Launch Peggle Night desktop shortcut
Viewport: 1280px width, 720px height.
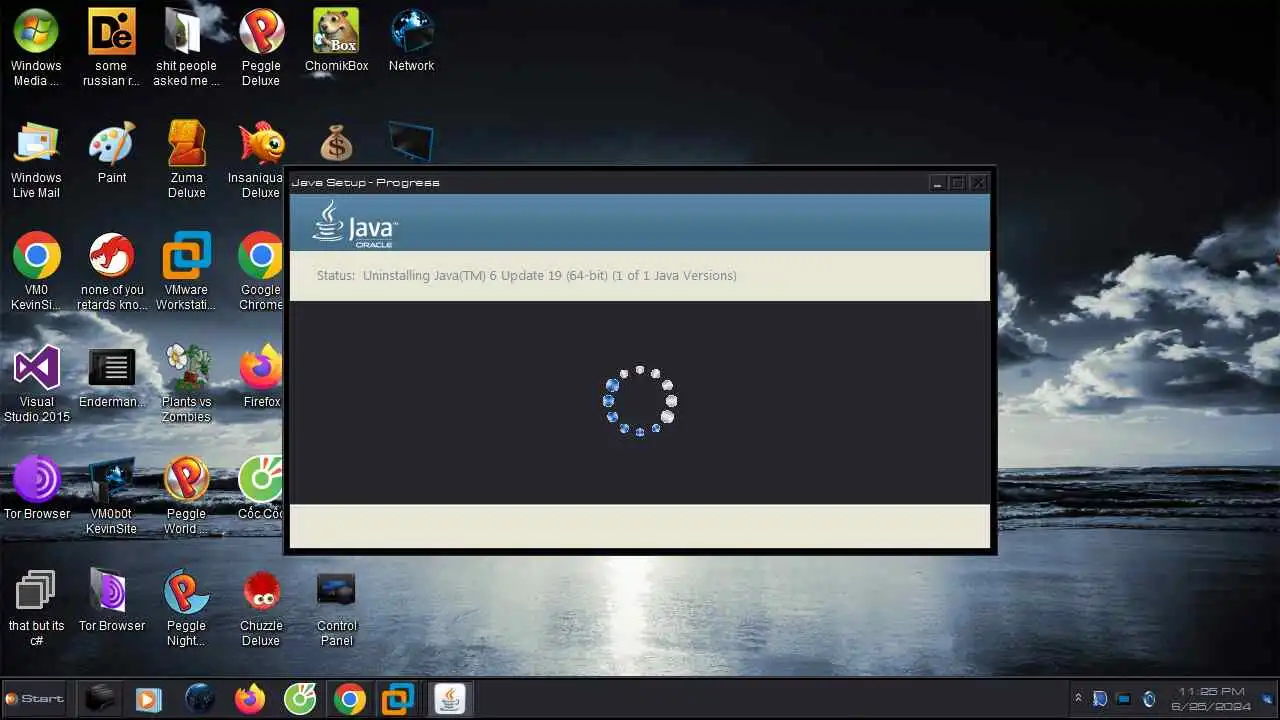(x=186, y=608)
